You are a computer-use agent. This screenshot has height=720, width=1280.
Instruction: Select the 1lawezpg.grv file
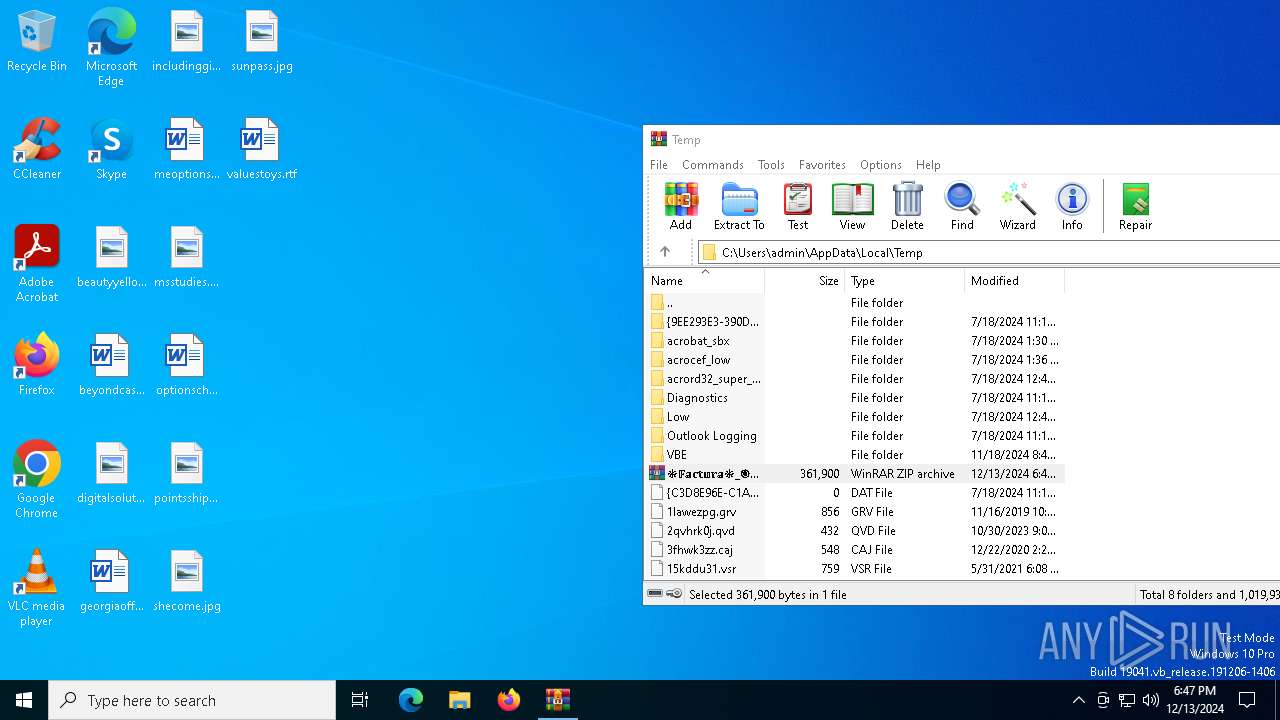click(x=855, y=511)
